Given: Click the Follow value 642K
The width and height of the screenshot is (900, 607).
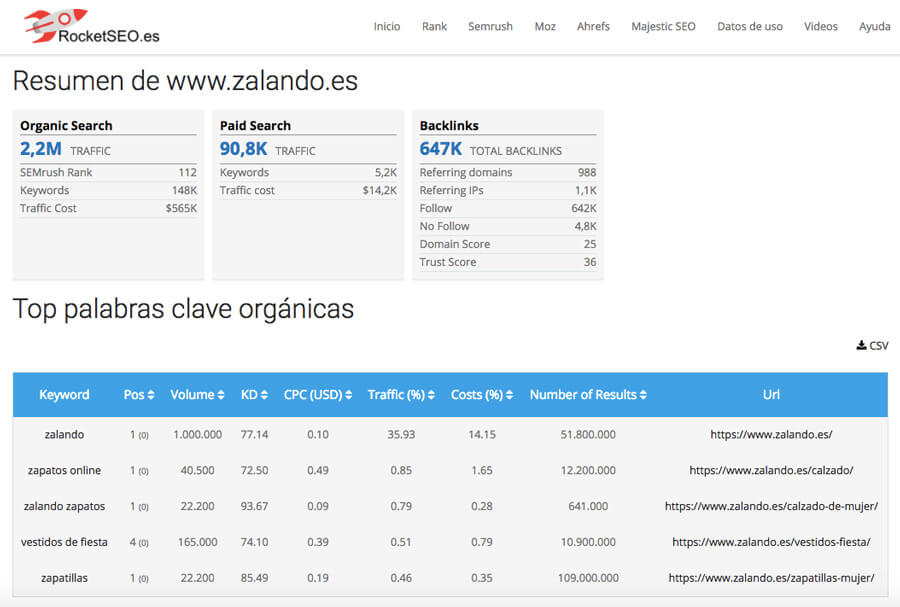Looking at the screenshot, I should (x=584, y=208).
